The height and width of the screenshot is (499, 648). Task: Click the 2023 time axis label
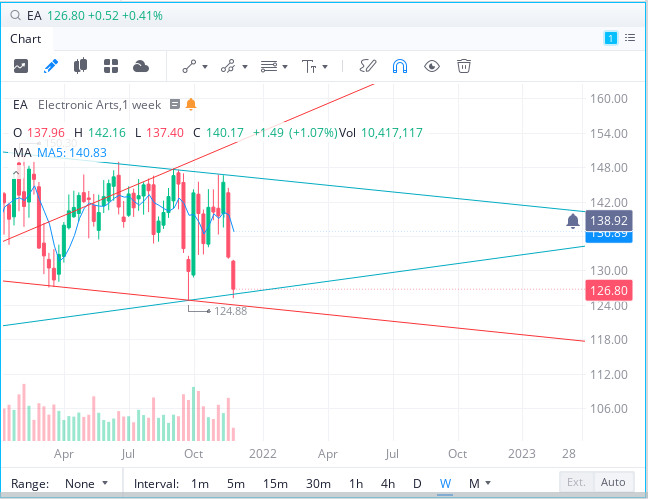(x=522, y=454)
